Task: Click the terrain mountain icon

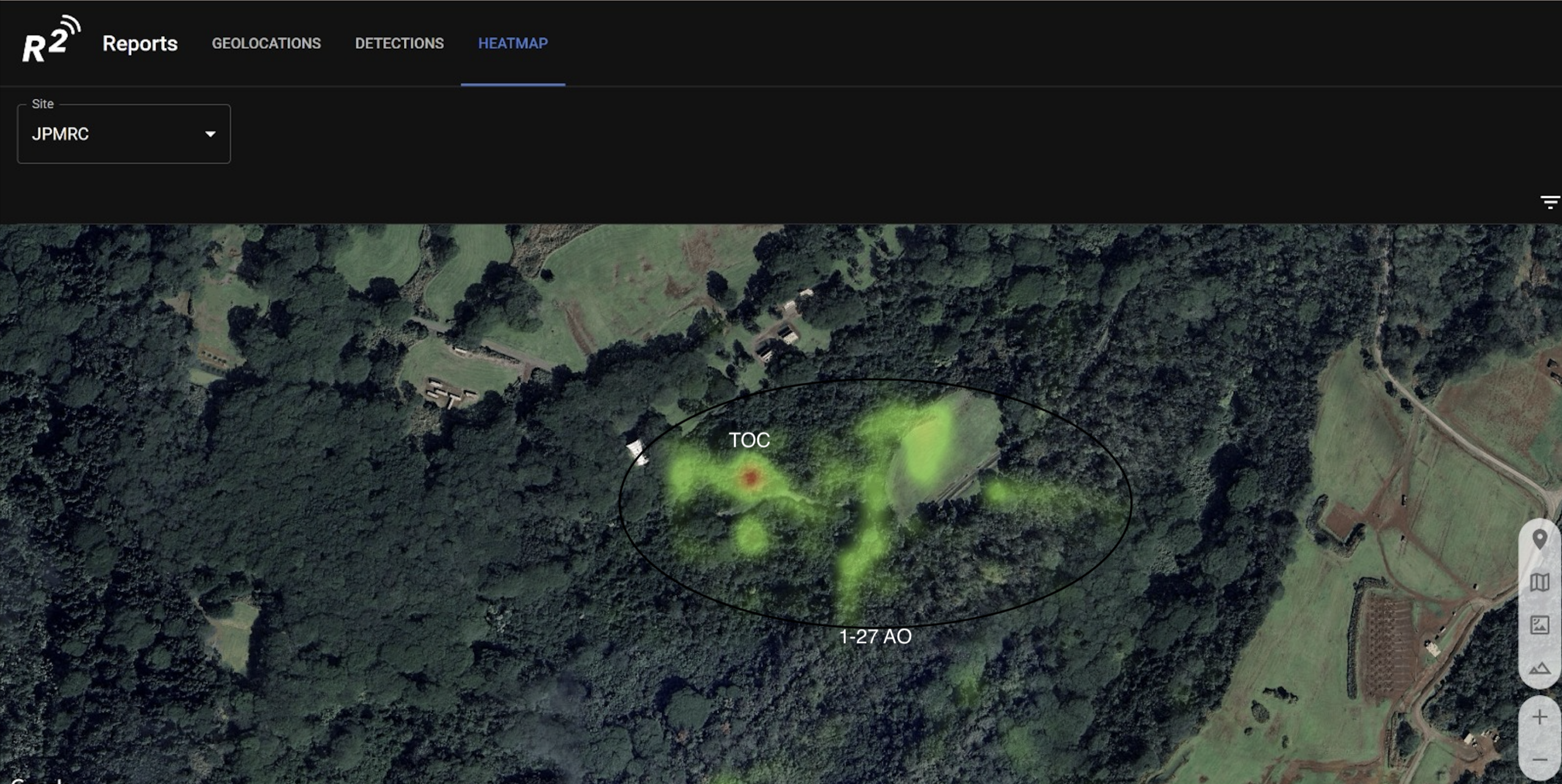Action: (1540, 668)
